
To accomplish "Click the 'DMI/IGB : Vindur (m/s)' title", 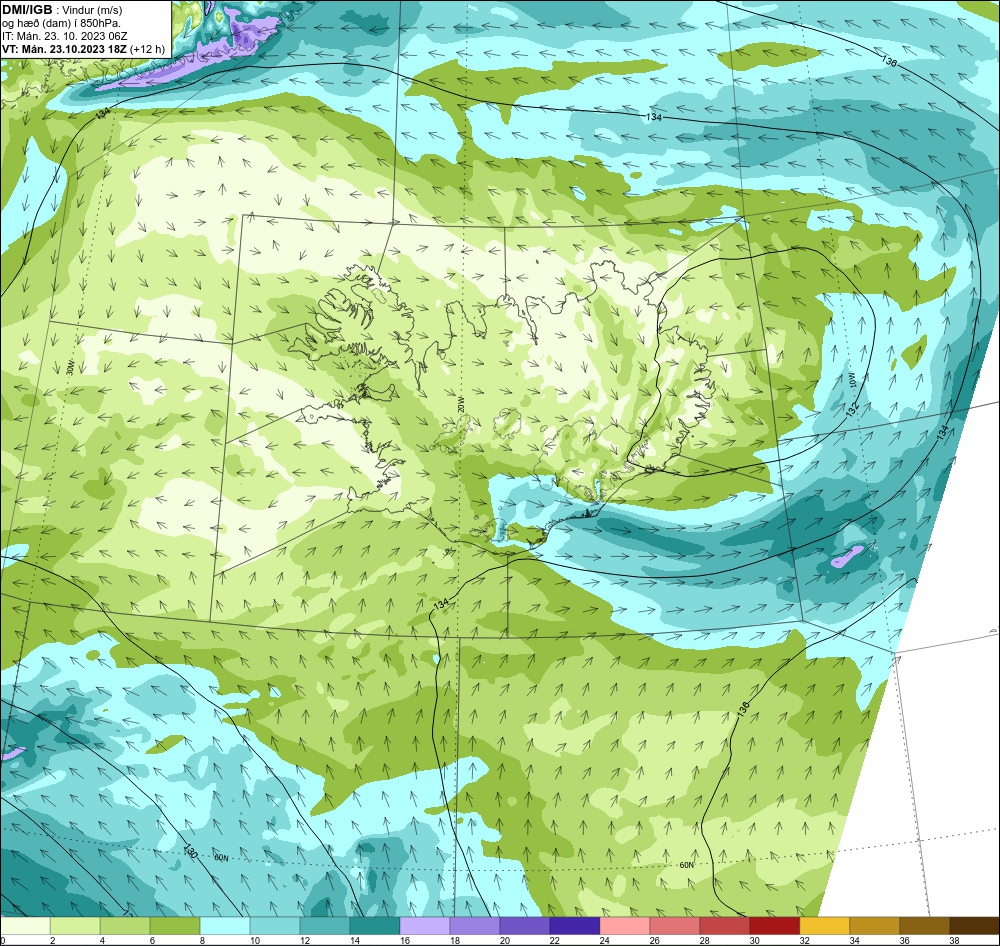I will (62, 10).
